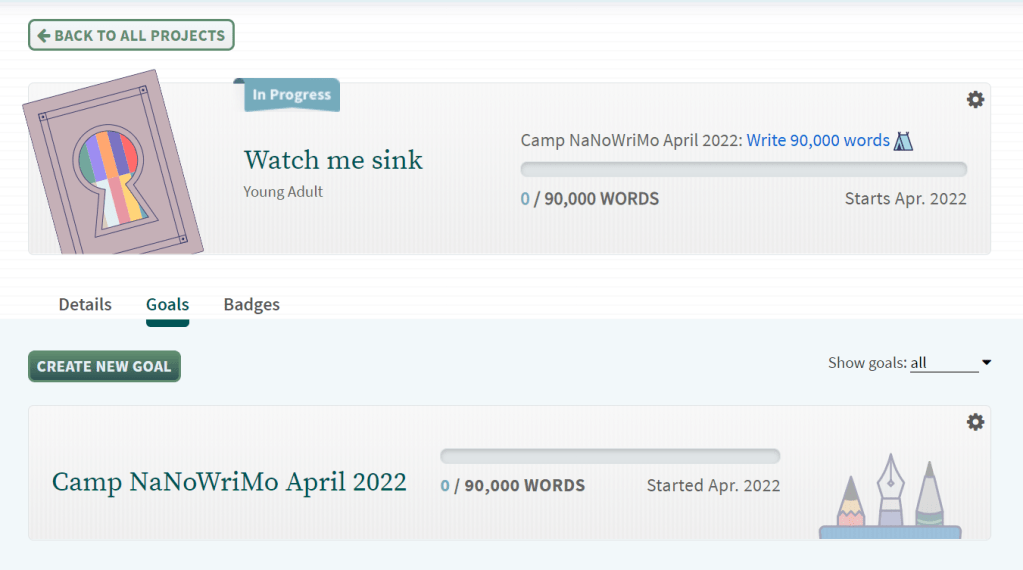Image resolution: width=1023 pixels, height=570 pixels.
Task: Click the camp tent icon
Action: tap(903, 140)
